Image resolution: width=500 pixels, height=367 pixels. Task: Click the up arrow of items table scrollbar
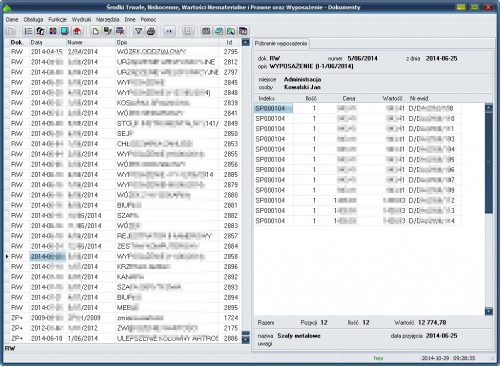(489, 108)
